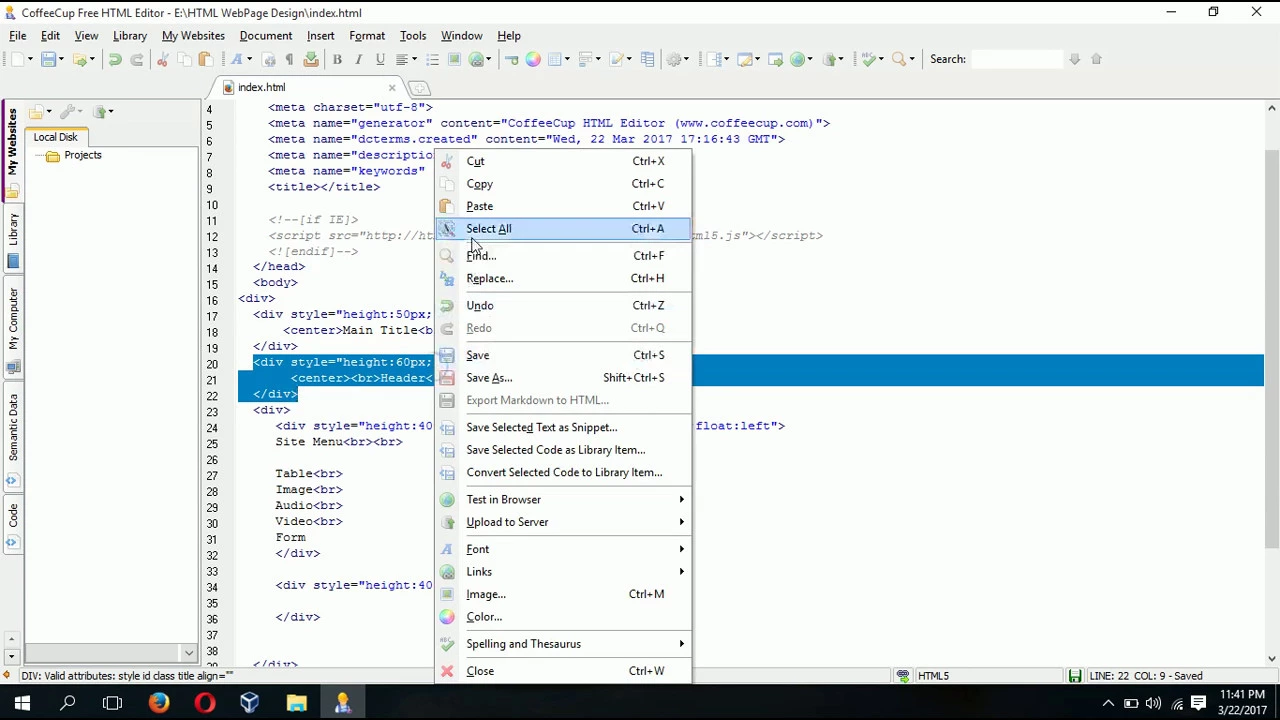Open the My Websites menu
Screen dimensions: 1280x720
193,36
